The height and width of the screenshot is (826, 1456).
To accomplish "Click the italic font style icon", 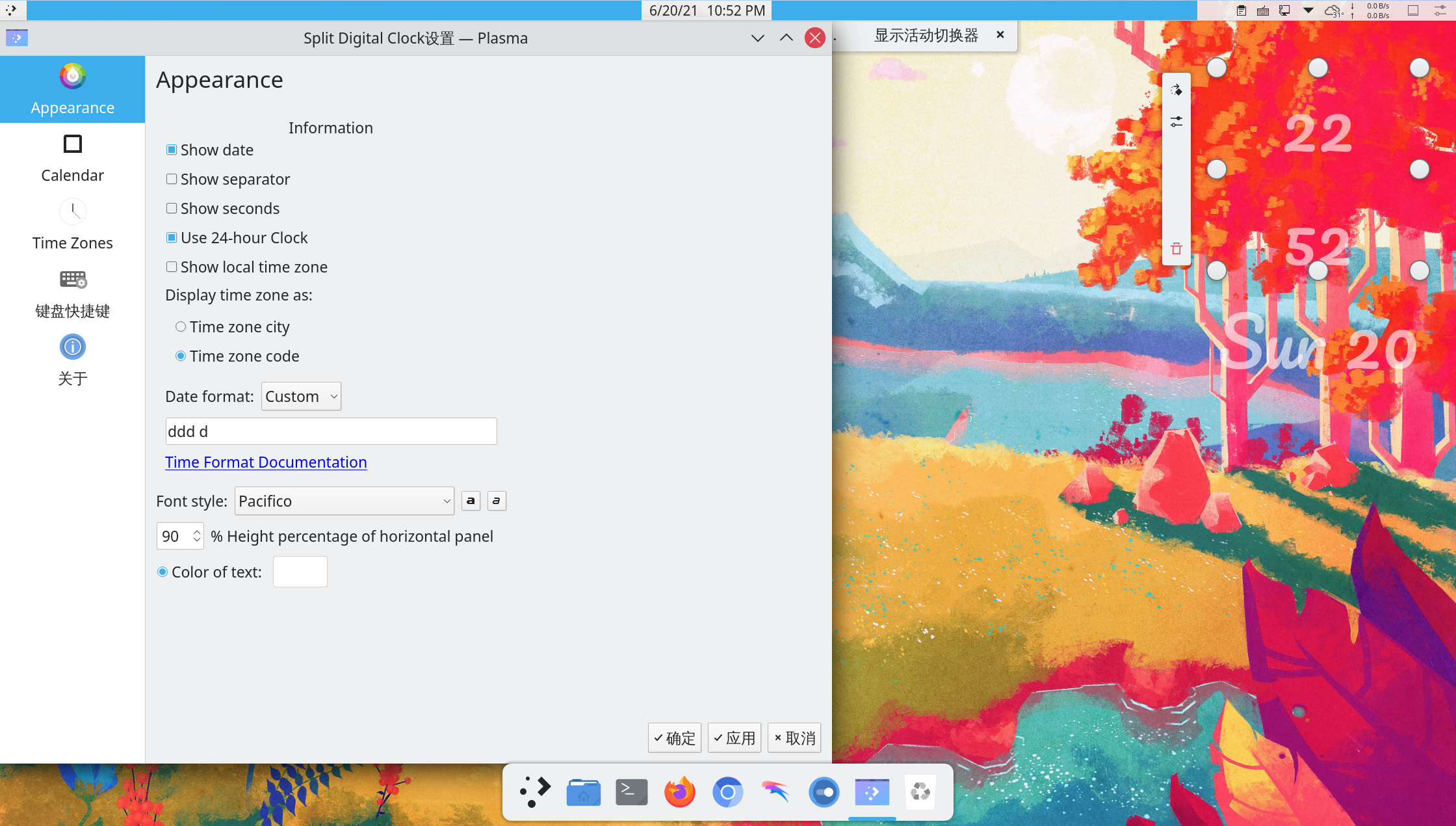I will (497, 501).
